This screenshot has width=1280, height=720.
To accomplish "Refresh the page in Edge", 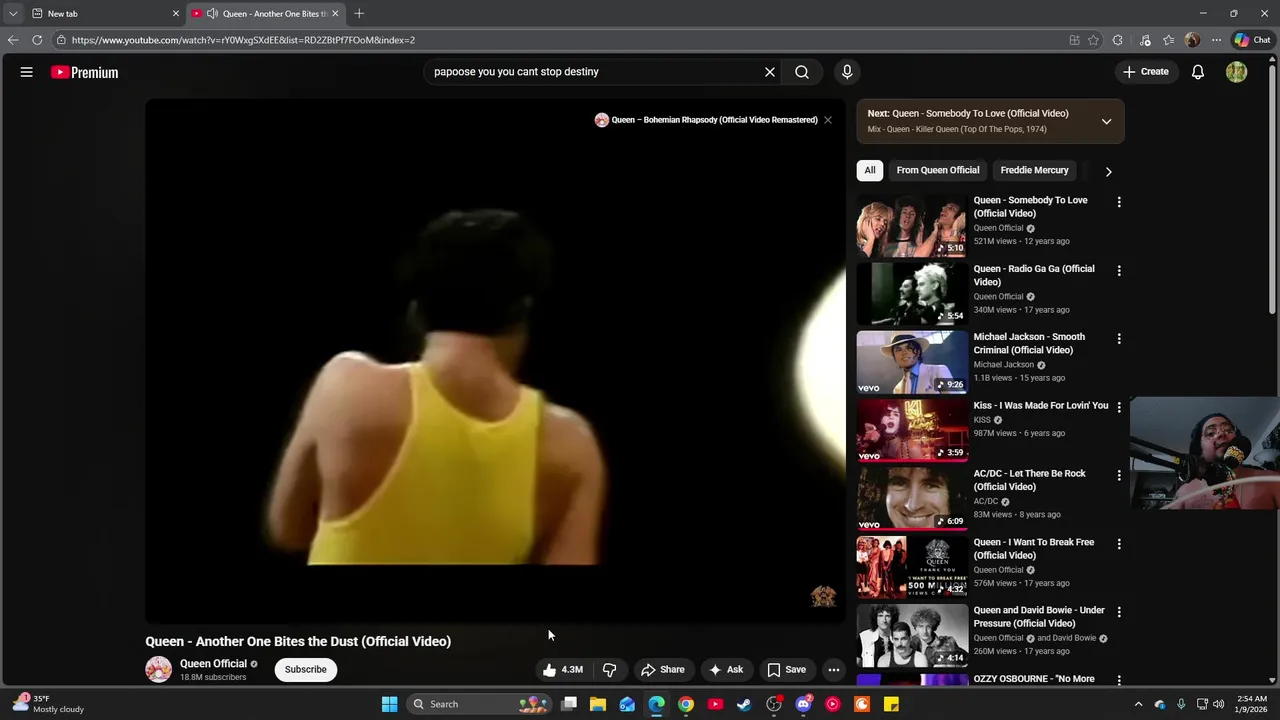I will pyautogui.click(x=37, y=40).
